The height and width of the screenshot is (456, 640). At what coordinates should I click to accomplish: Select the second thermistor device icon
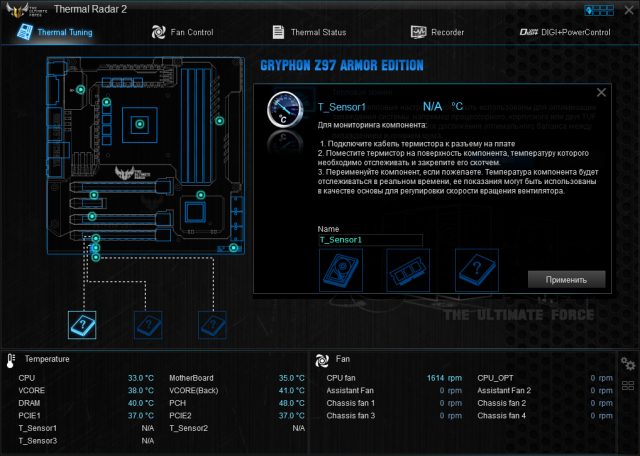coord(148,325)
